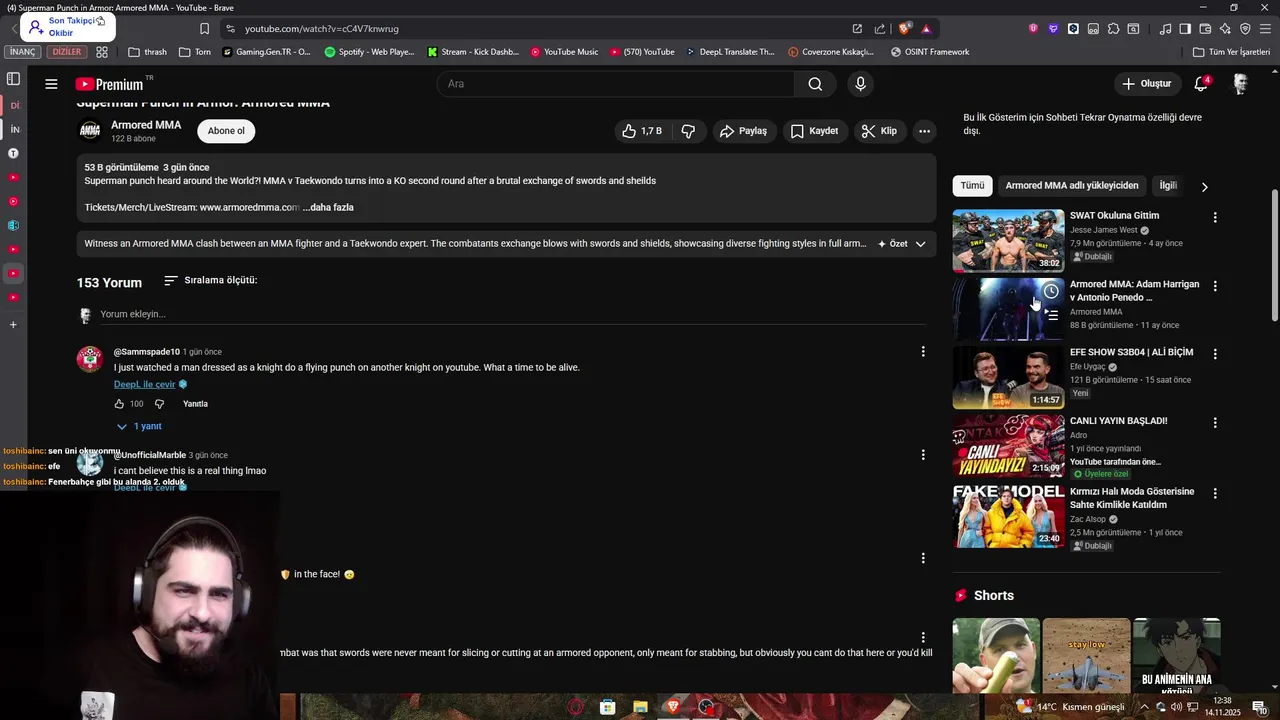Create a clip with Klip button
This screenshot has height=720, width=1280.
coord(879,131)
